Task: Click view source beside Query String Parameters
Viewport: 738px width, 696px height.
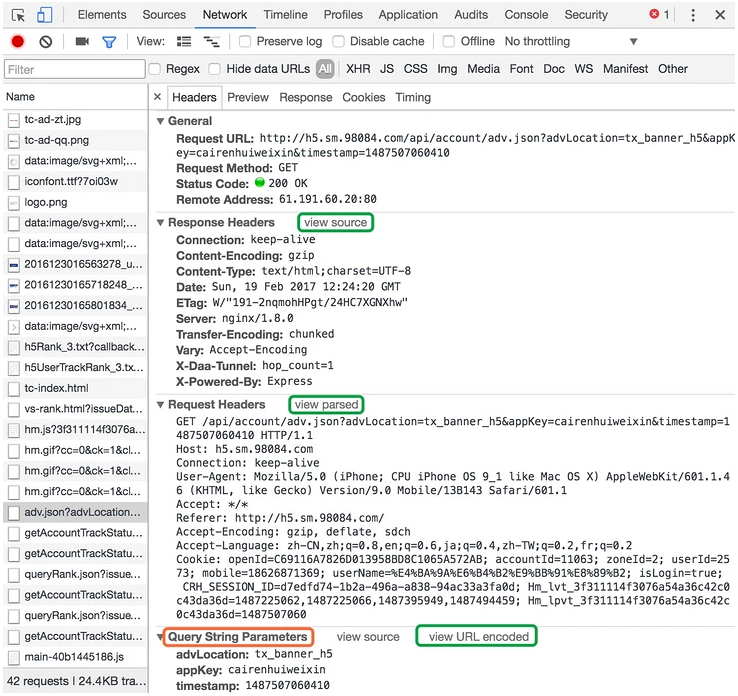Action: [368, 637]
